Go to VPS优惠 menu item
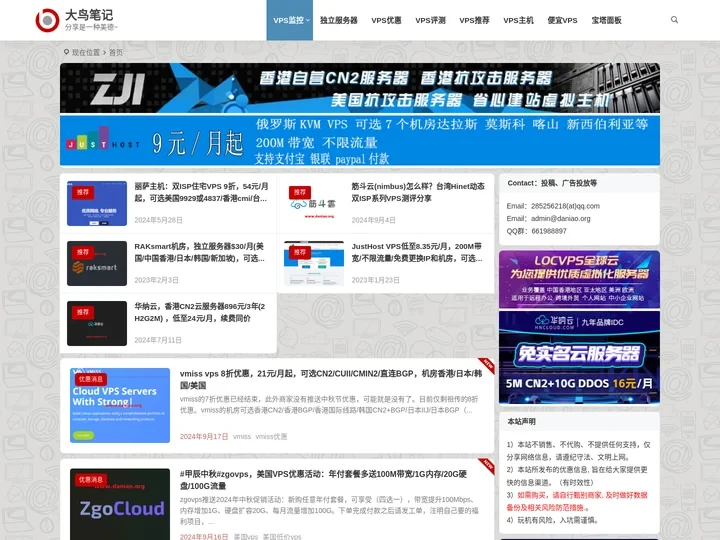720x540 pixels. pos(386,20)
